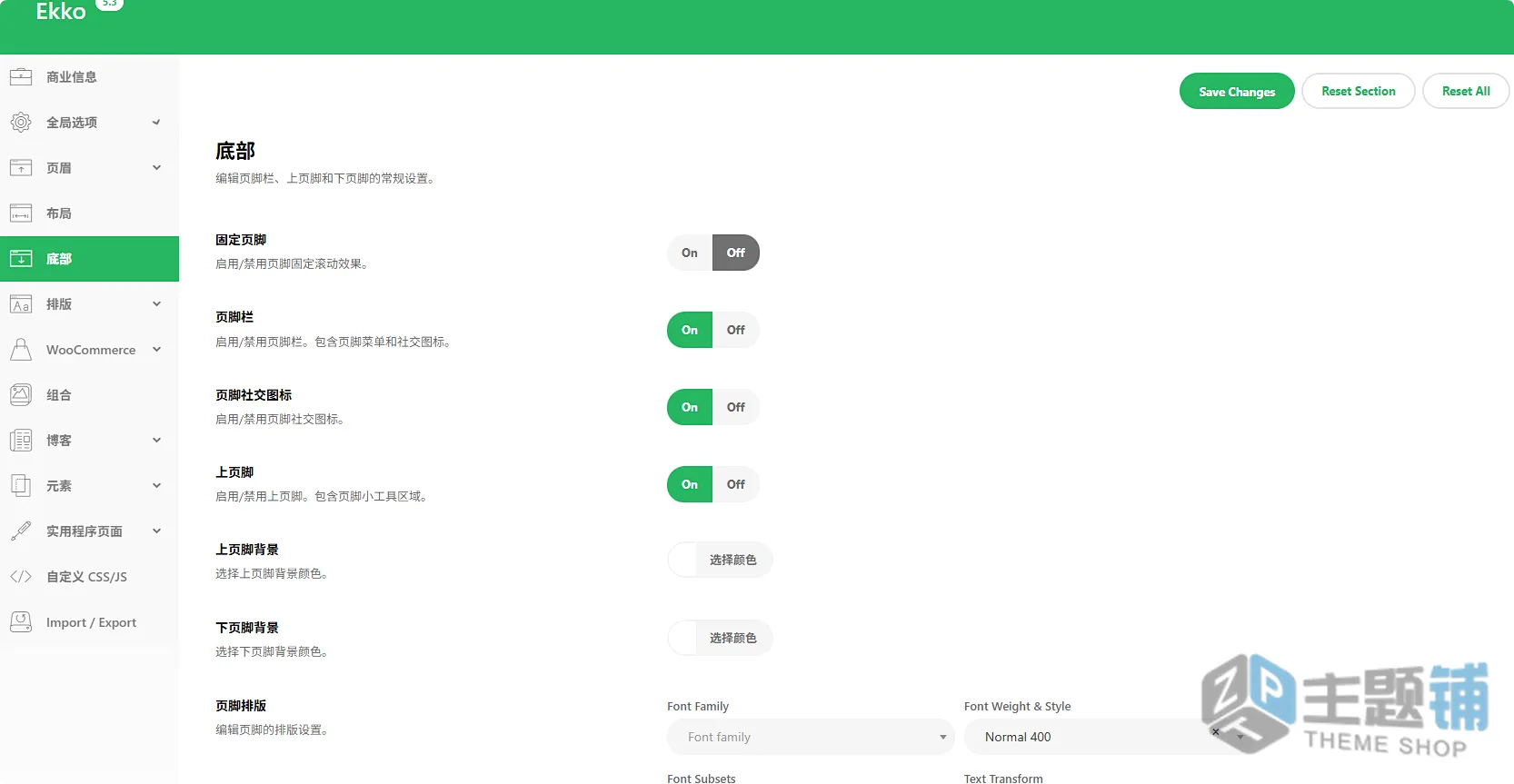Expand the 排版 submenu chevron
The width and height of the screenshot is (1514, 784).
coord(156,304)
